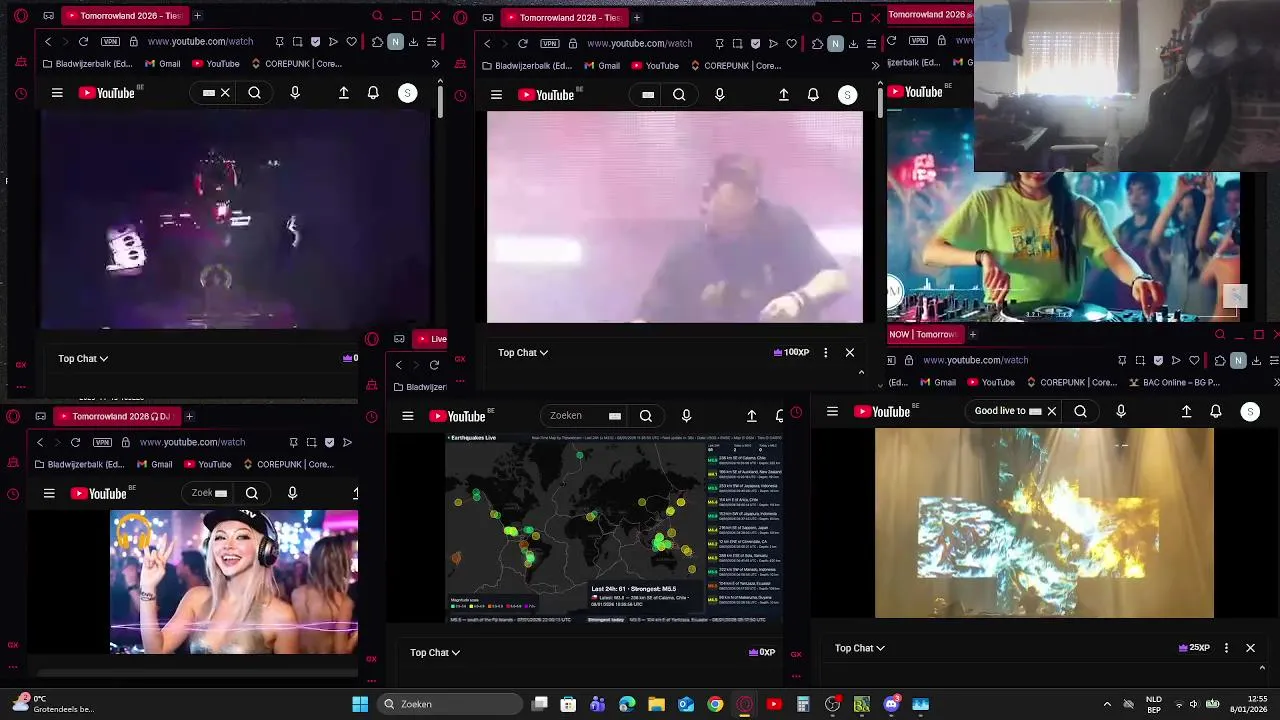This screenshot has width=1280, height=720.
Task: Open YouTube bookmark in top-middle window
Action: [654, 66]
